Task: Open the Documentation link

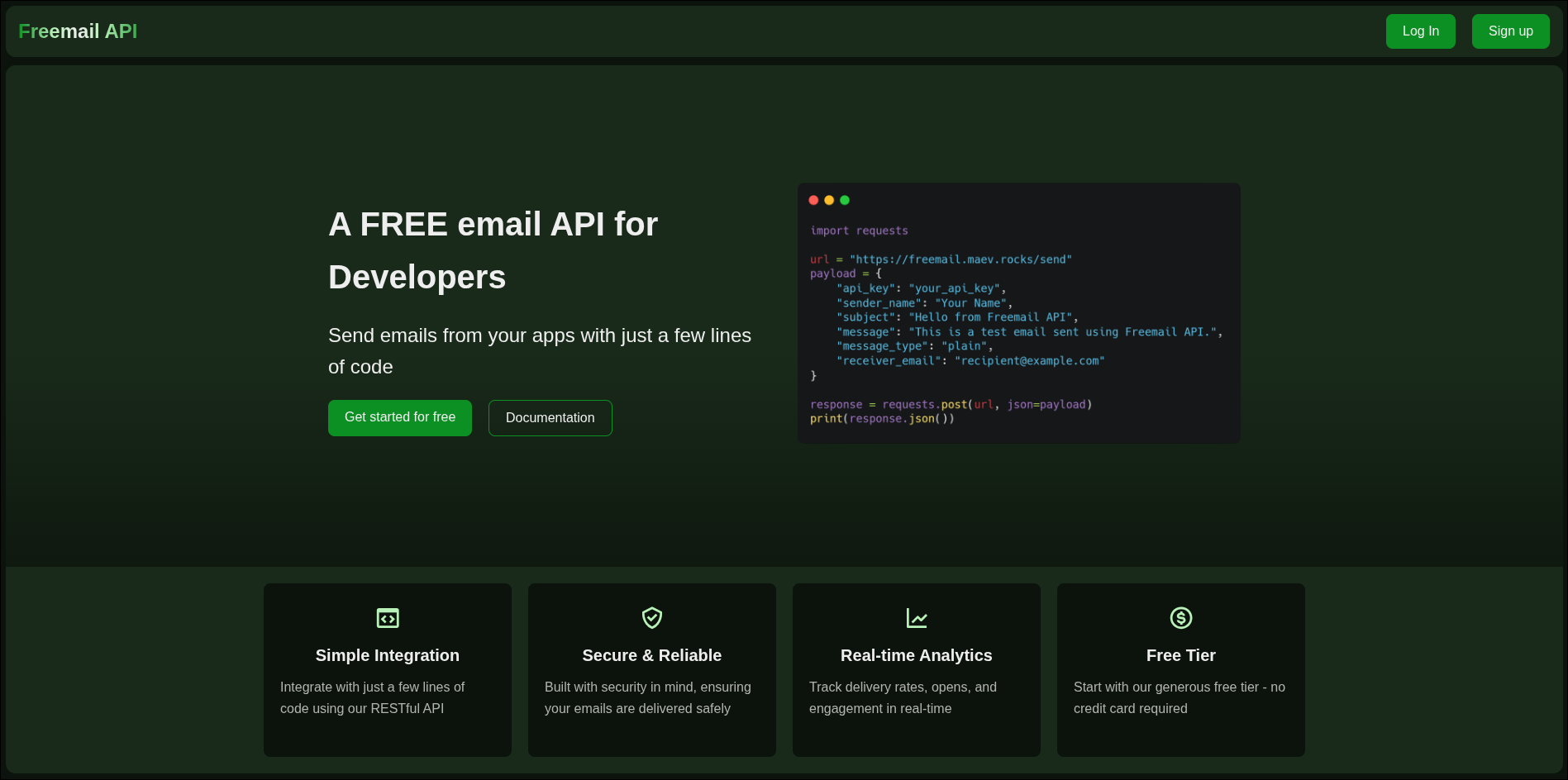Action: pos(550,418)
